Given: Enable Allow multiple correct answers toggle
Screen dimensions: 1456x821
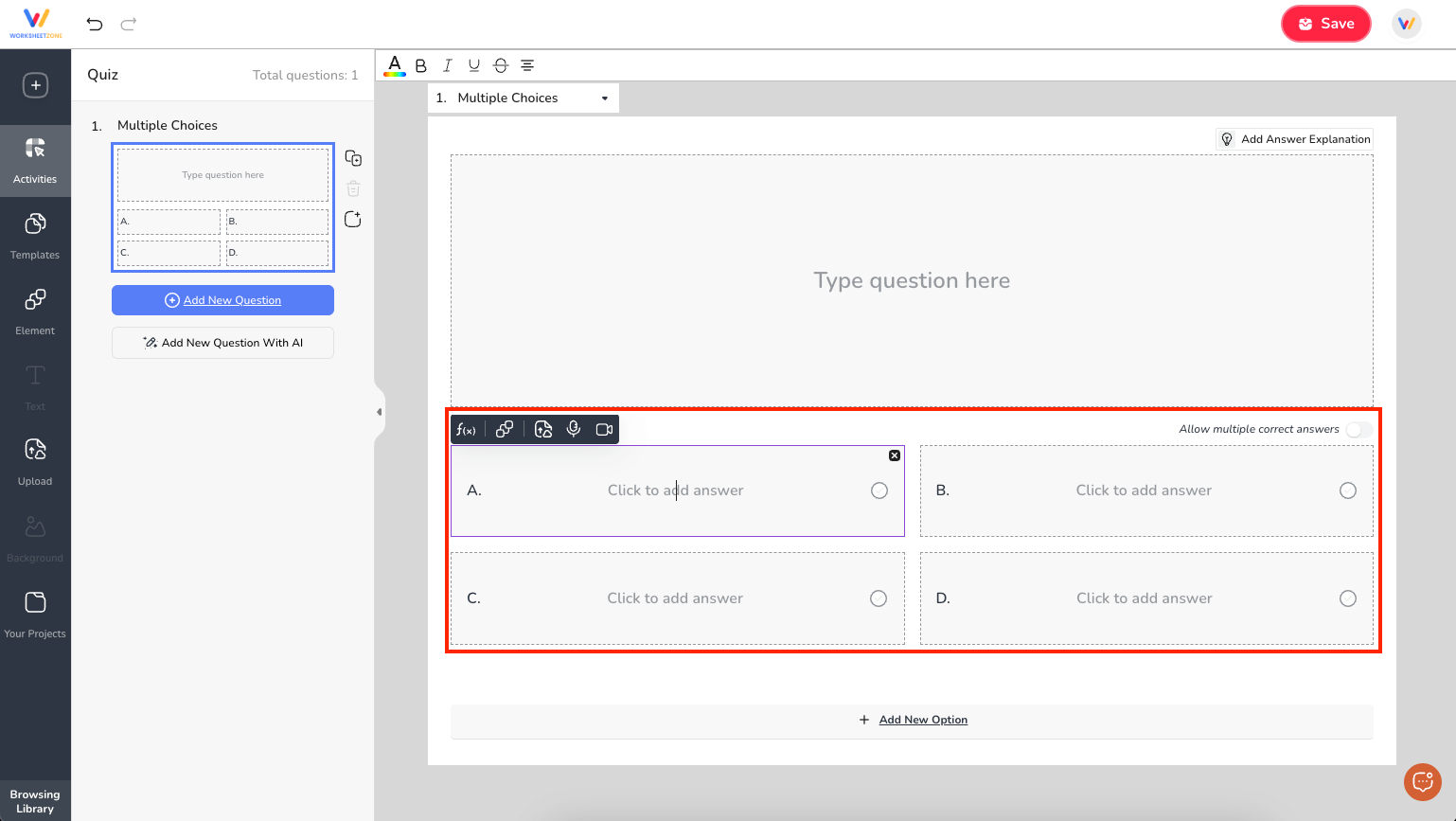Looking at the screenshot, I should pyautogui.click(x=1358, y=429).
